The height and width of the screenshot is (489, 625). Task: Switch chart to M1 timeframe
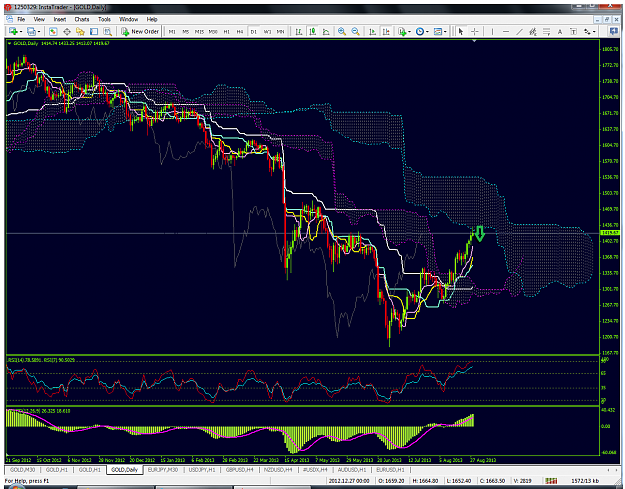pos(172,31)
